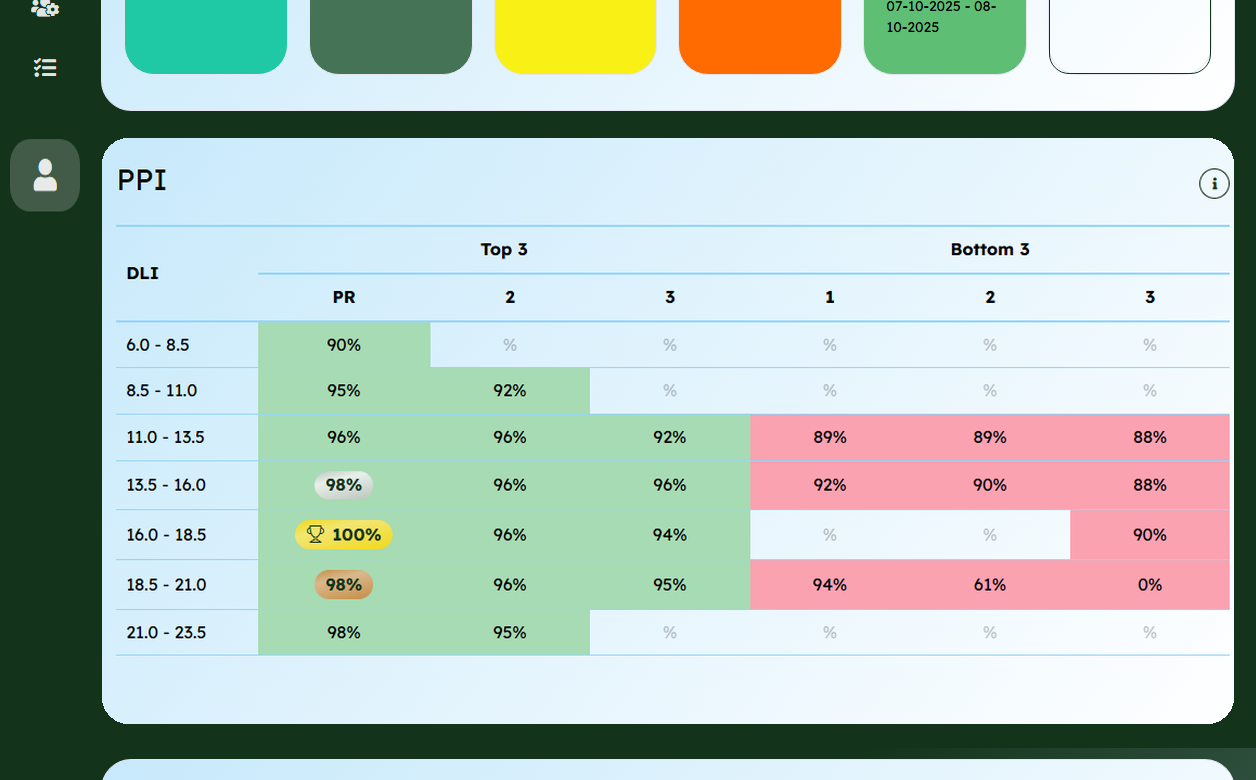Click the DLI column header

[x=143, y=273]
